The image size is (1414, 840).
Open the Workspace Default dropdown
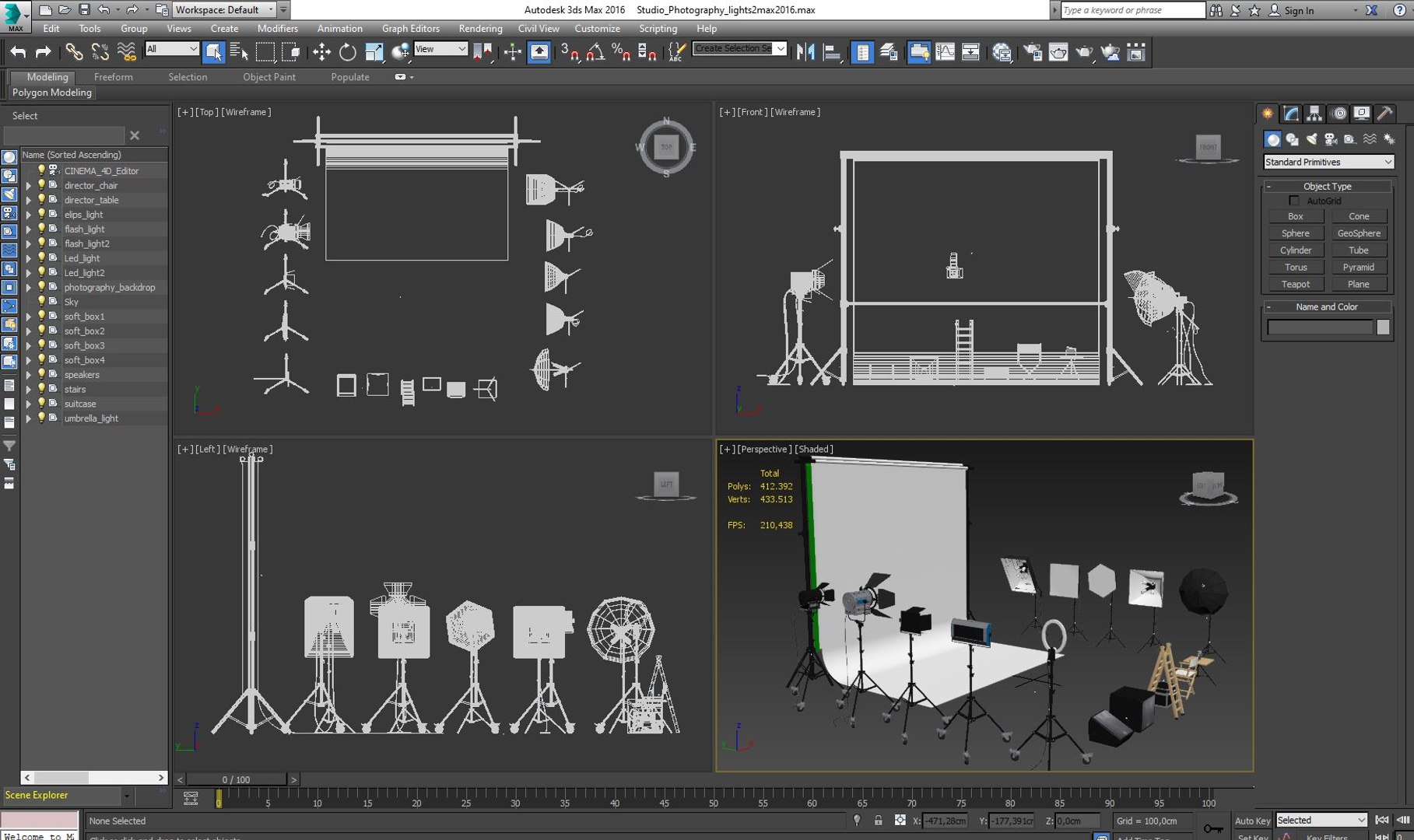223,9
